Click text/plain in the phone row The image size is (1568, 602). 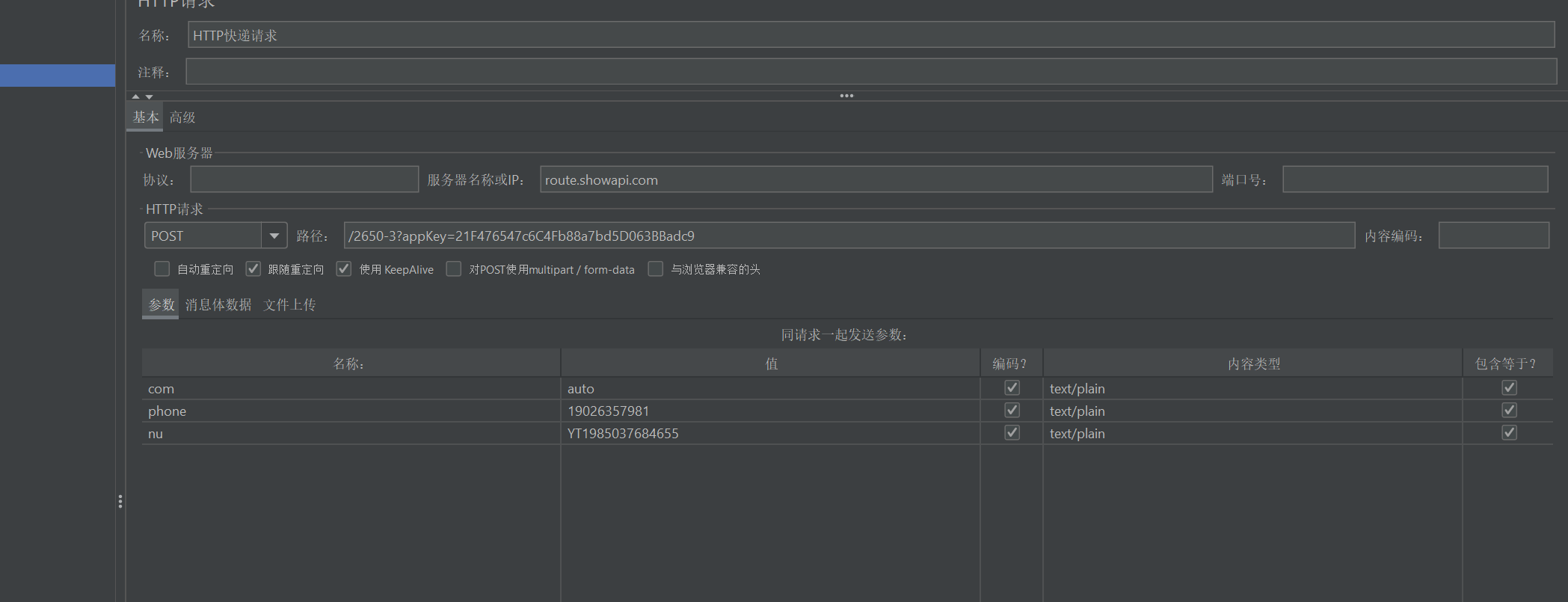tap(1253, 411)
